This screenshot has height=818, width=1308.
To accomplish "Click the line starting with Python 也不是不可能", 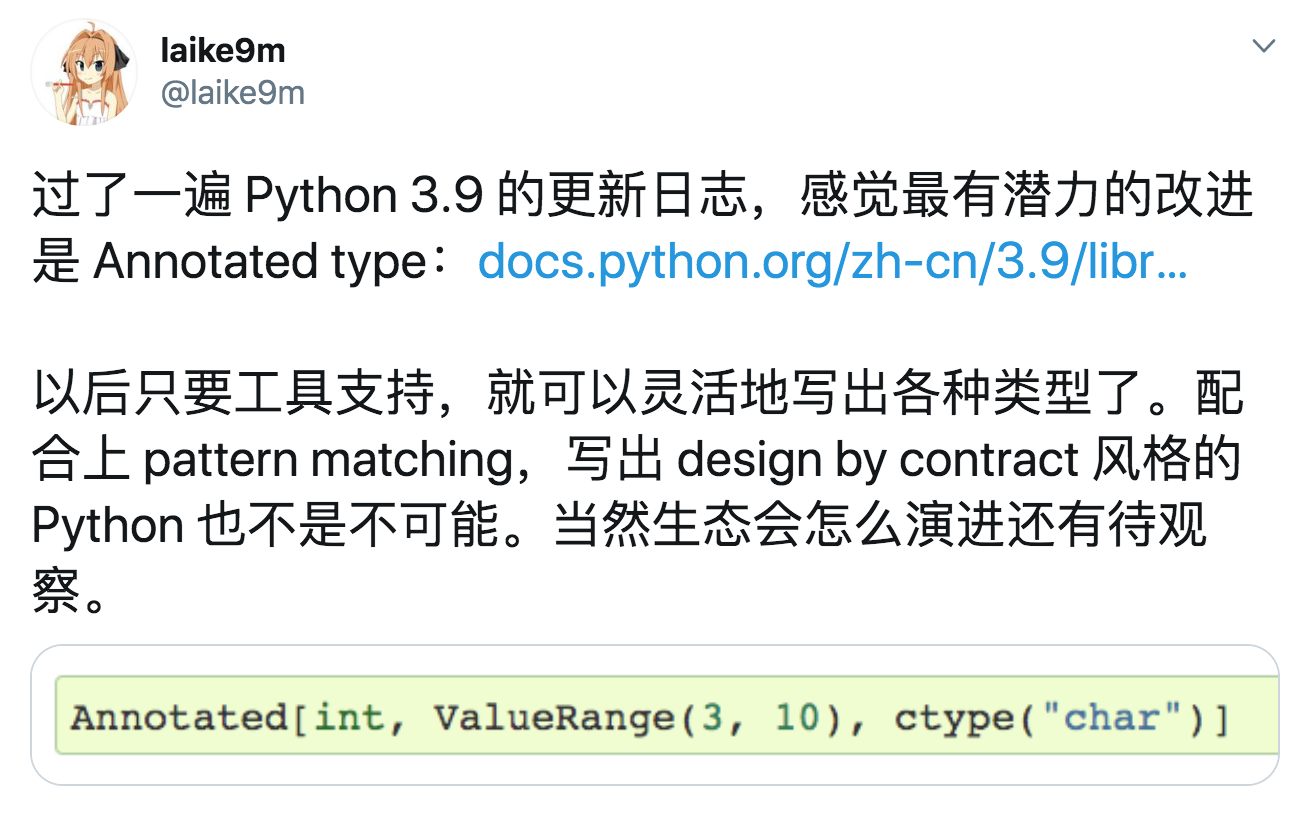I will (620, 526).
